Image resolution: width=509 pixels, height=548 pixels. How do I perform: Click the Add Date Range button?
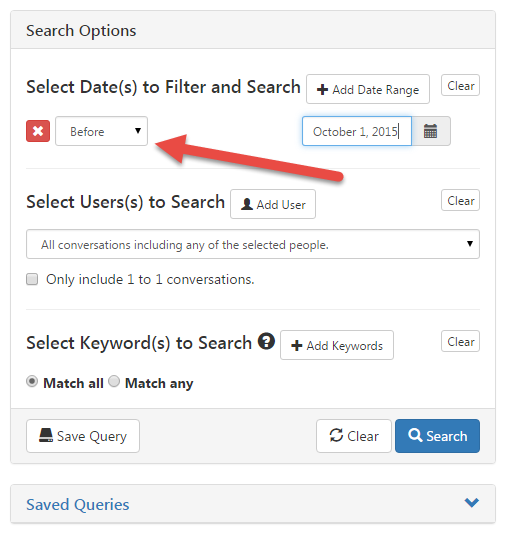tap(368, 89)
